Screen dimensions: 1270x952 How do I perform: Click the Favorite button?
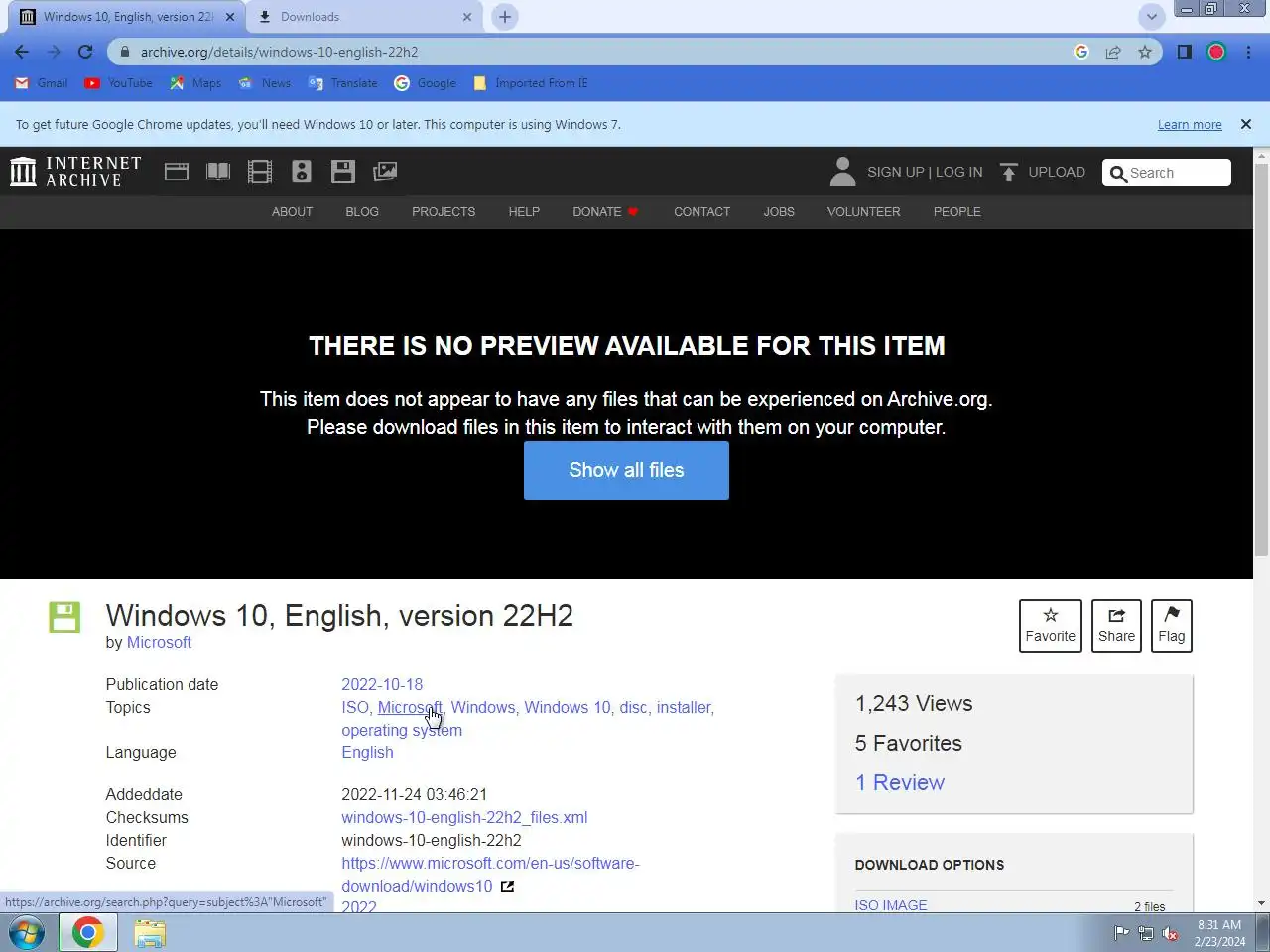(1051, 626)
